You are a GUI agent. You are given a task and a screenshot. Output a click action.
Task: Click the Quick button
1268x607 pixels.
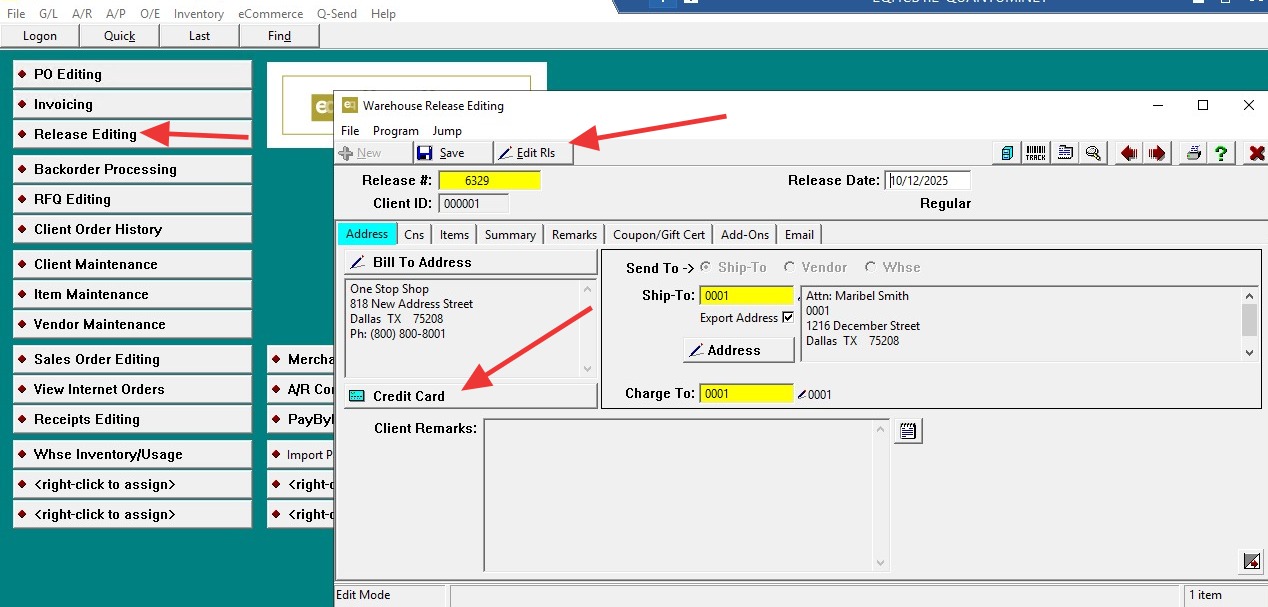[120, 36]
